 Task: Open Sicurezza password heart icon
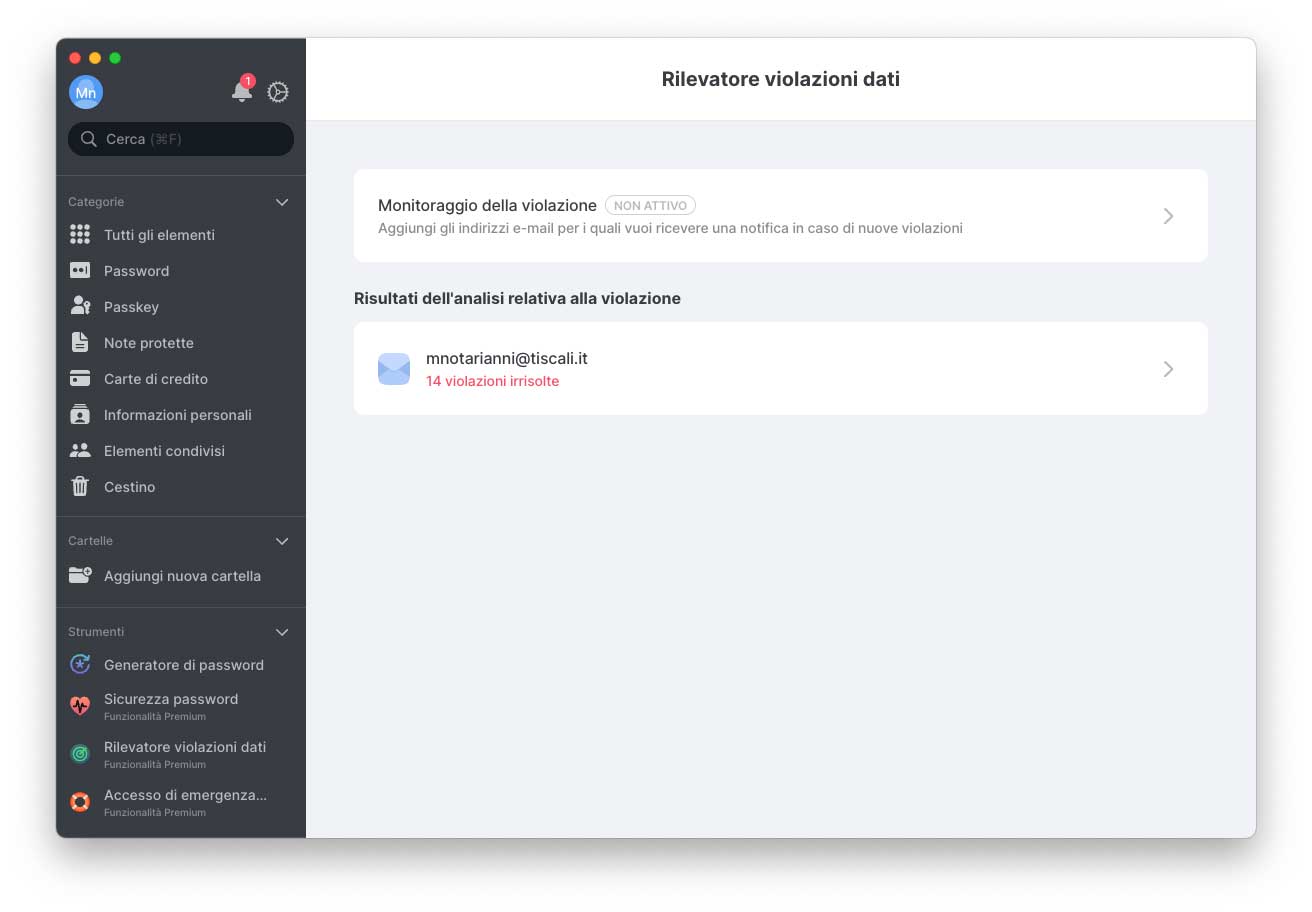80,706
